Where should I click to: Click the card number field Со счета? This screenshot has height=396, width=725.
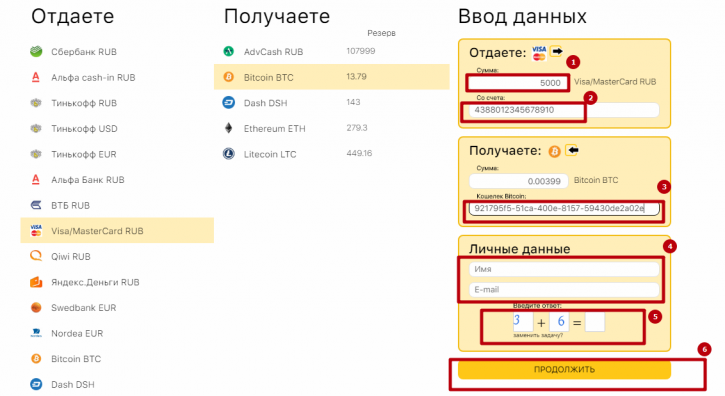point(564,110)
